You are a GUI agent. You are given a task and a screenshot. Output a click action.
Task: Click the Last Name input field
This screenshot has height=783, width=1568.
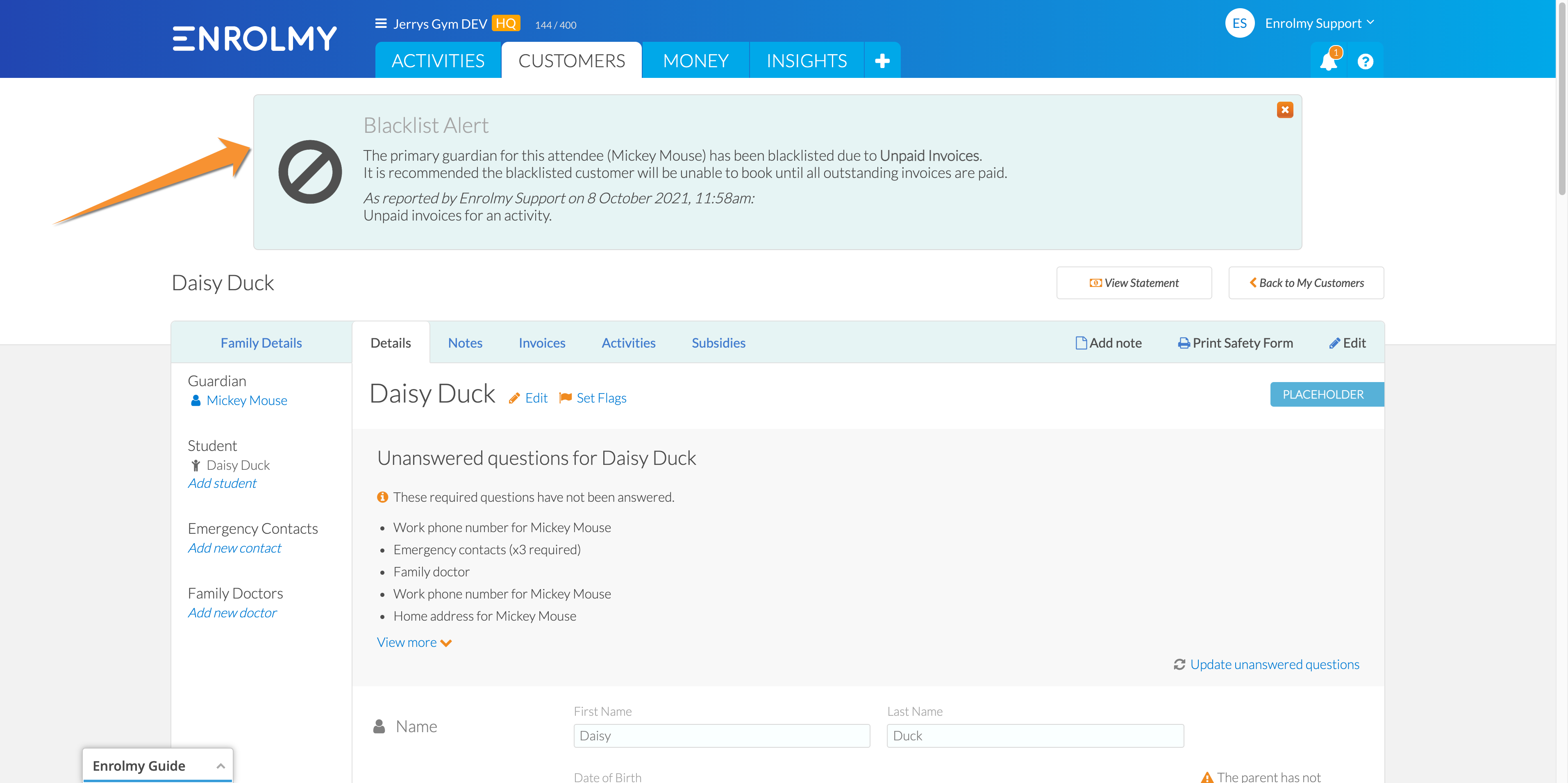coord(1035,735)
